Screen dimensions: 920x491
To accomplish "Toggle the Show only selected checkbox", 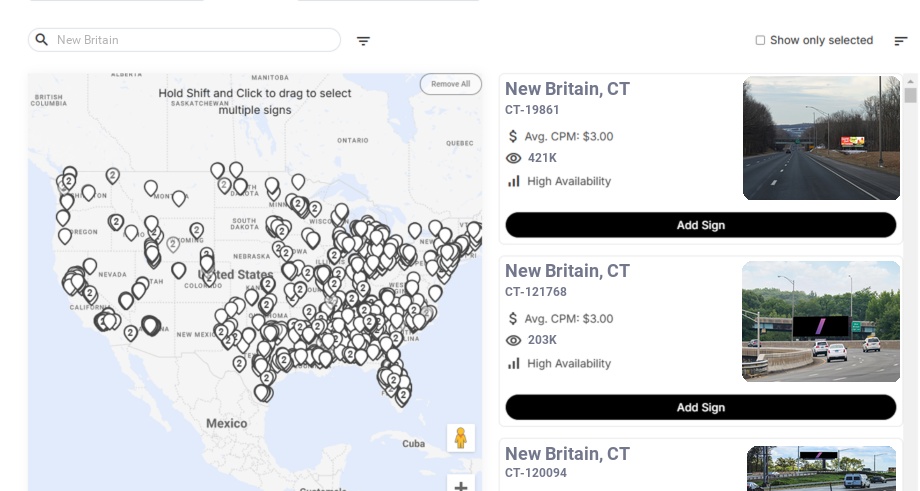I will tap(760, 41).
